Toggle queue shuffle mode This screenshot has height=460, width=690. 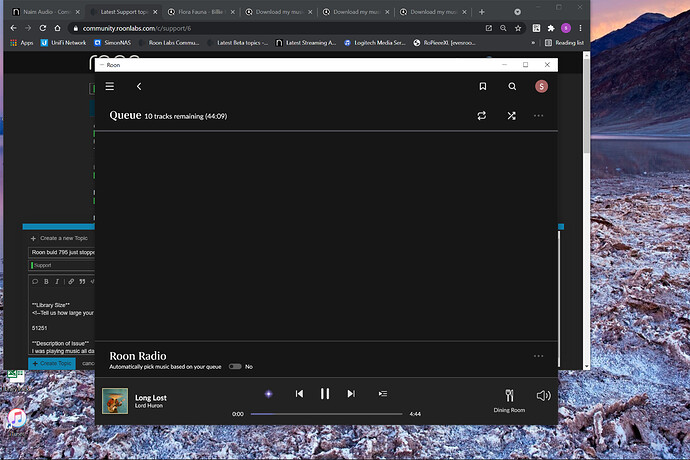click(511, 116)
